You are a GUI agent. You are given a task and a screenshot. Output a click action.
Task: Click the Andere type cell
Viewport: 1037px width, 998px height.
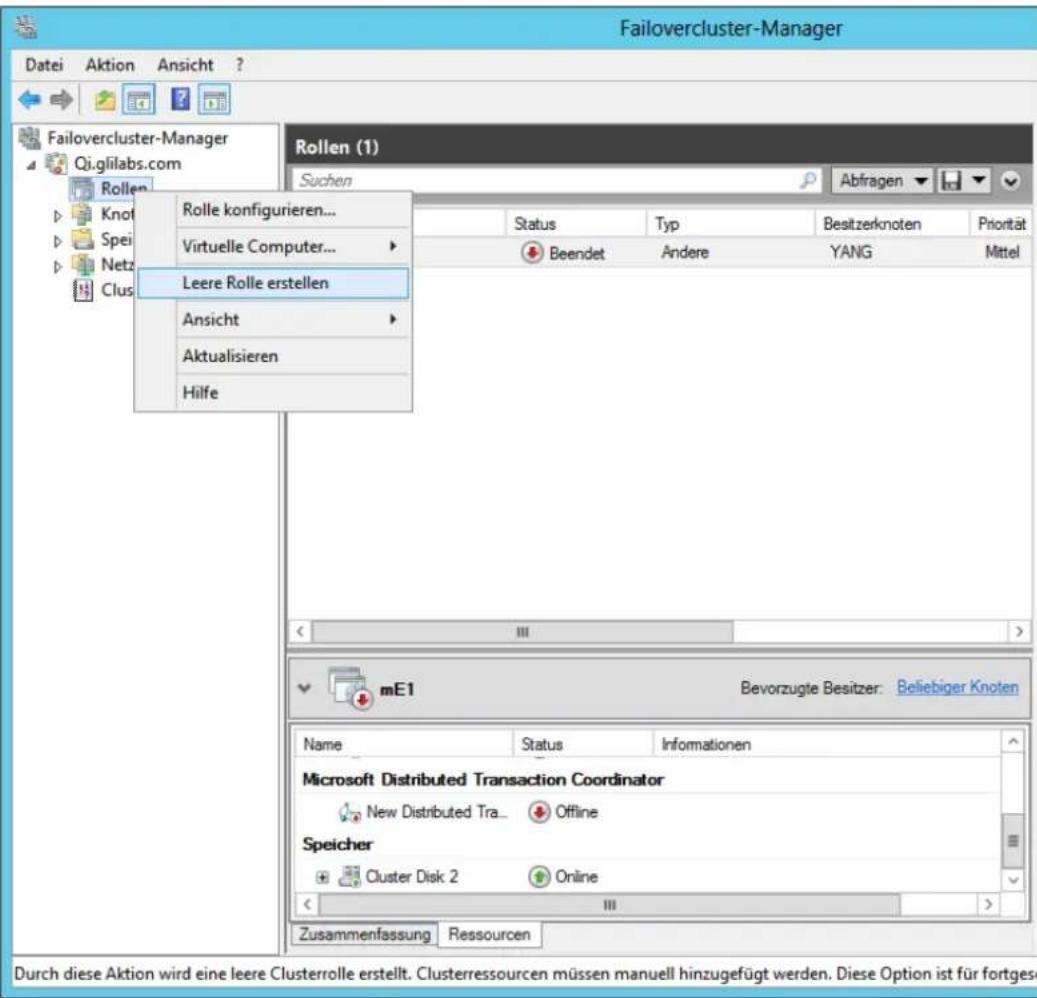tap(684, 252)
